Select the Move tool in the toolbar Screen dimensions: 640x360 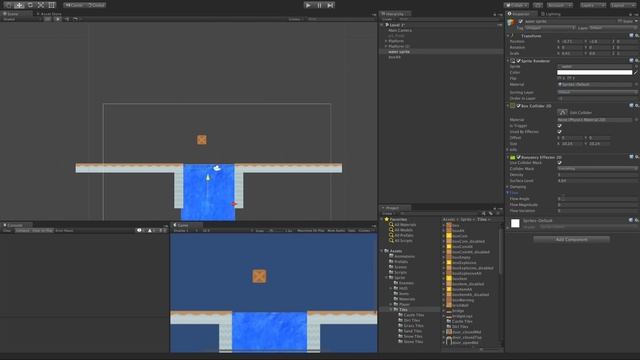(19, 5)
